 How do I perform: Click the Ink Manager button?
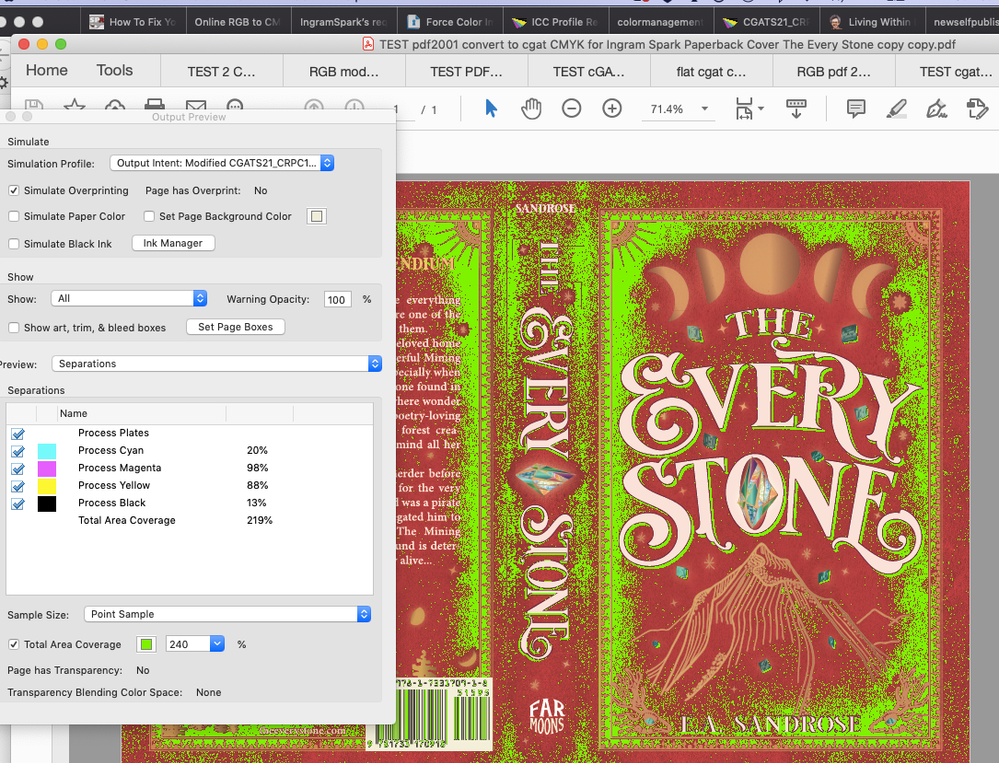173,243
